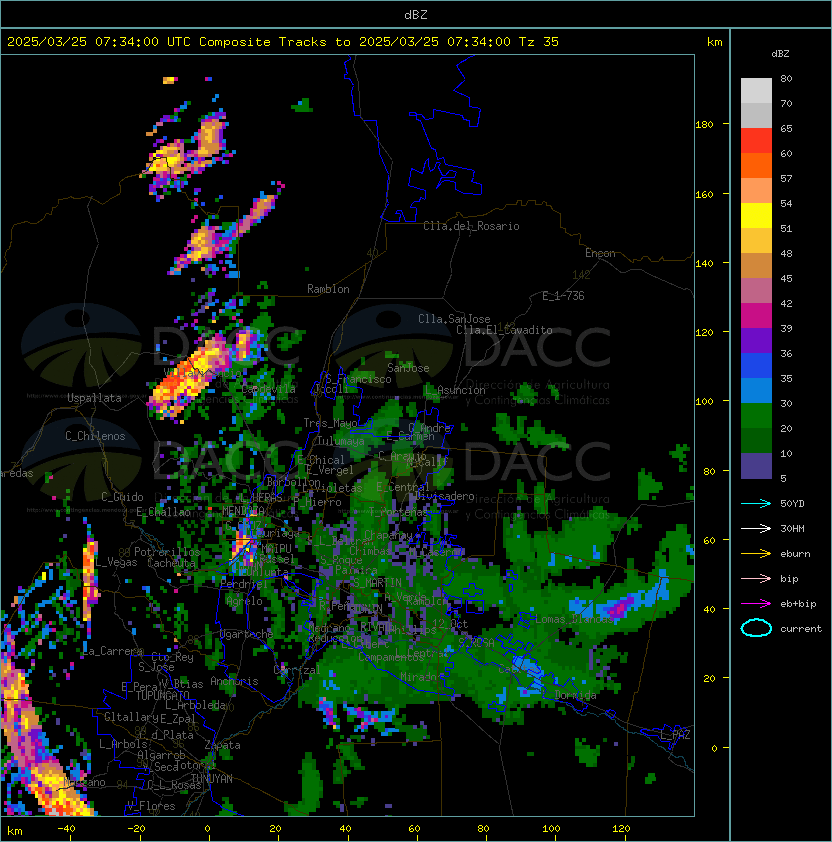The width and height of the screenshot is (832, 842).
Task: Click the 'Ugarteche' map label
Action: 247,634
